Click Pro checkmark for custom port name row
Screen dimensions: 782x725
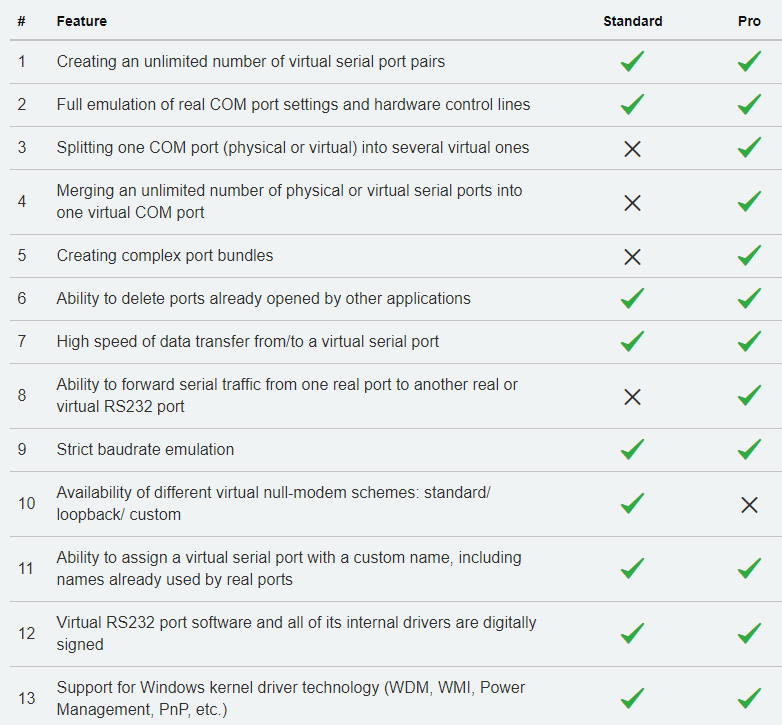[x=749, y=568]
